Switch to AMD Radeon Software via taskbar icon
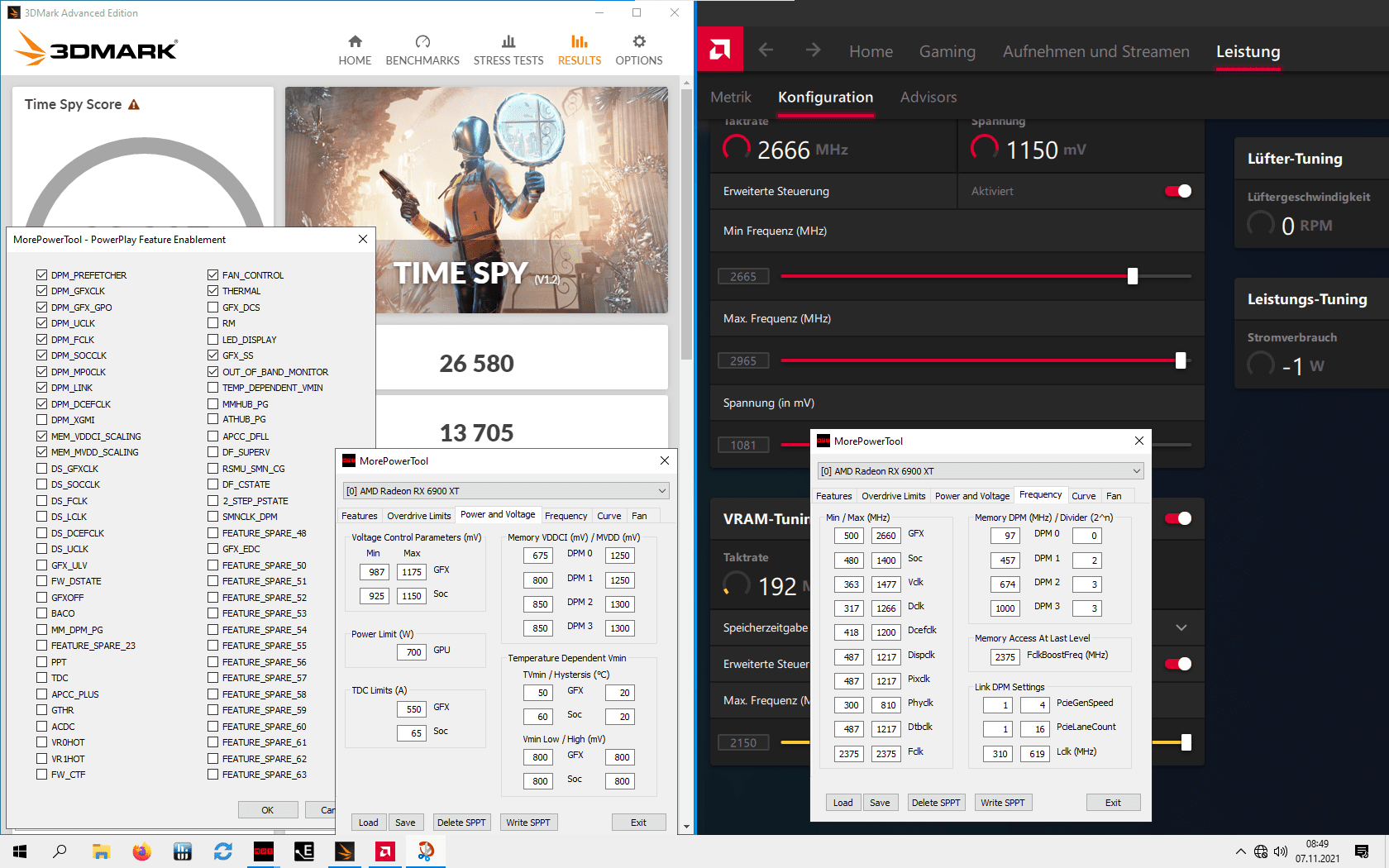 coord(384,851)
